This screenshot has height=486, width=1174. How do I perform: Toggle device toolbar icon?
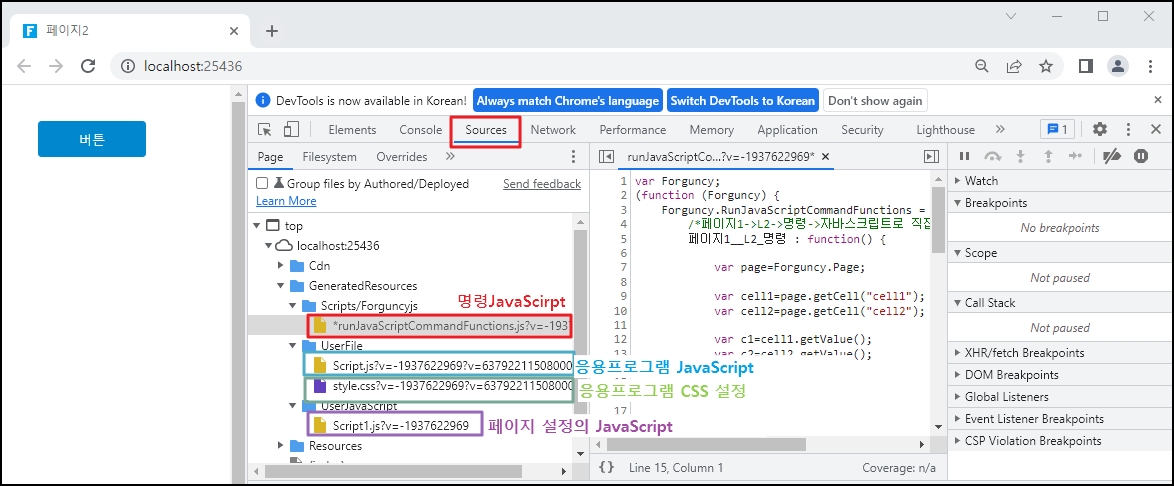coord(291,130)
